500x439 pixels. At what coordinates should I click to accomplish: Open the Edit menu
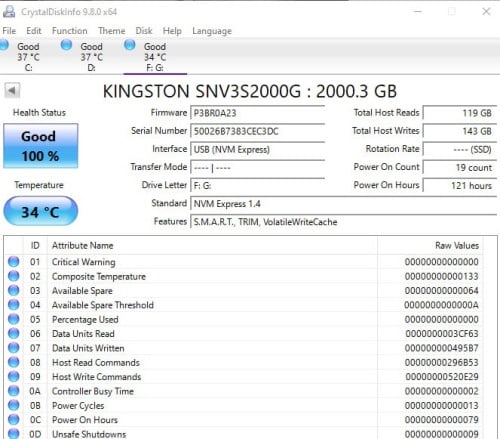34,31
